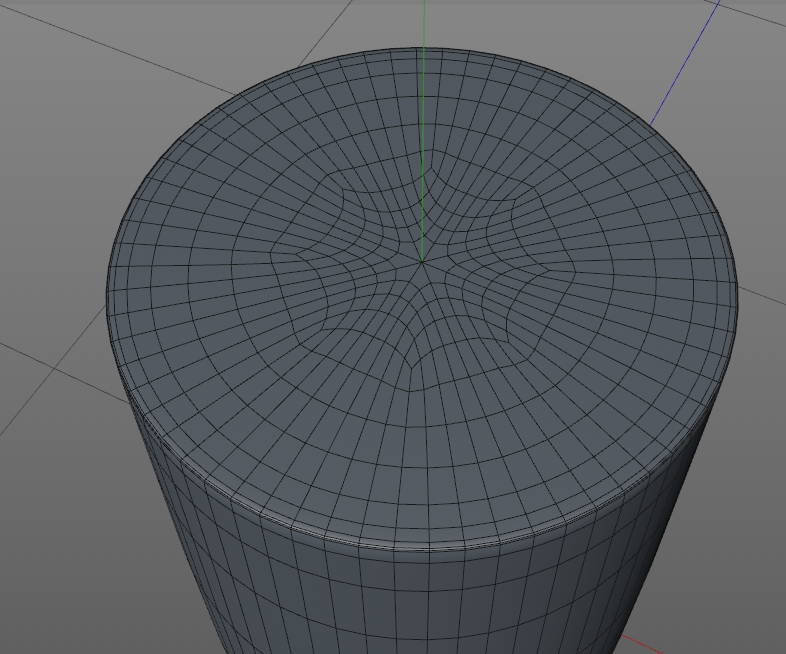Click the blue Z axis line behind the cylinder

(x=685, y=63)
